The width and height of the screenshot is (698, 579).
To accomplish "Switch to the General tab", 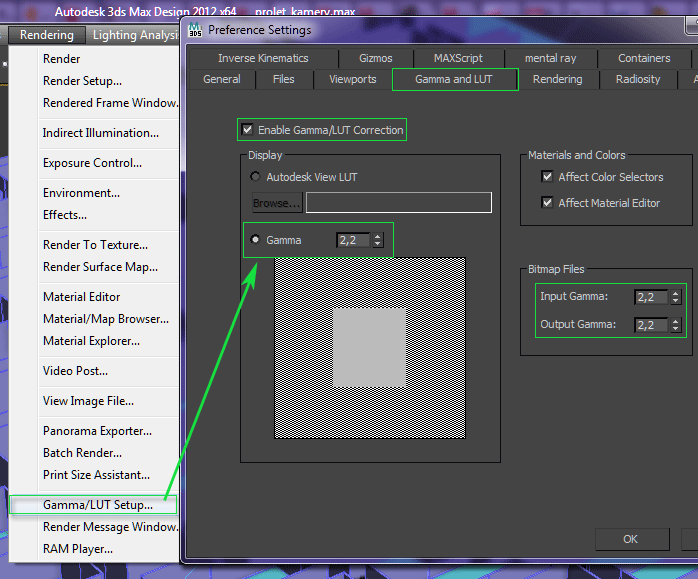I will [x=222, y=79].
